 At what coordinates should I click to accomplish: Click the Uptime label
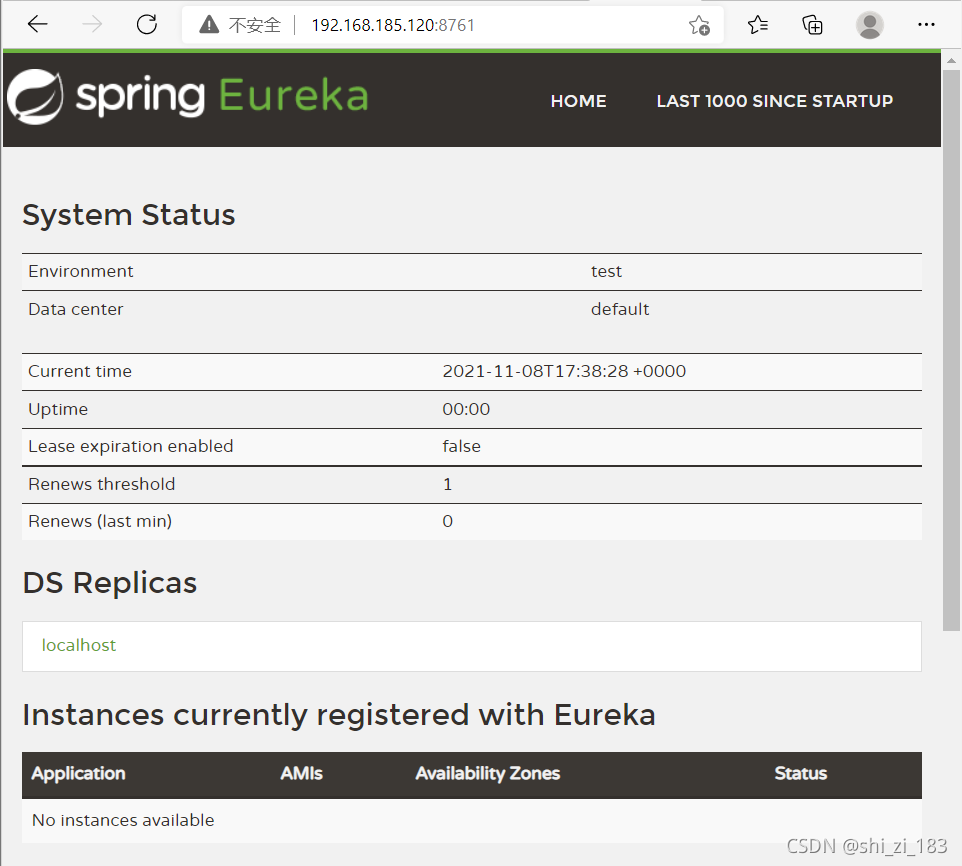58,409
